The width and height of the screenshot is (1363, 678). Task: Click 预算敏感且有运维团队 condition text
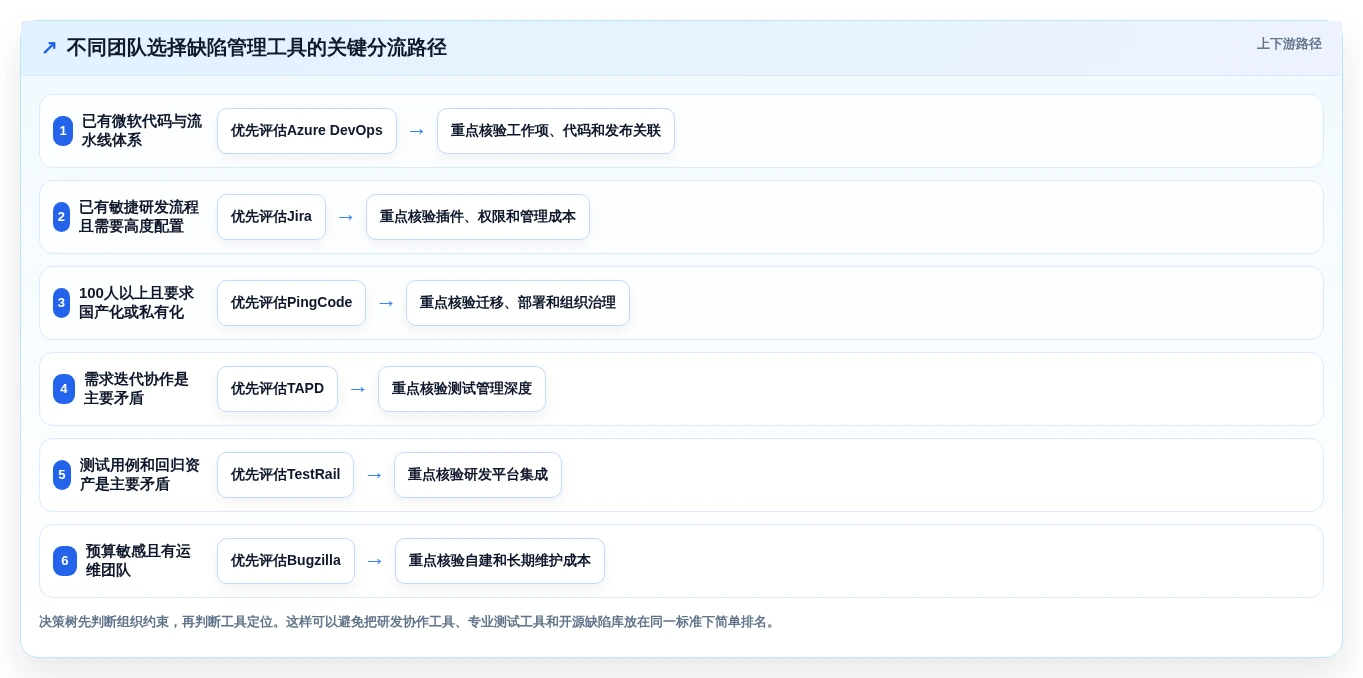tap(138, 561)
